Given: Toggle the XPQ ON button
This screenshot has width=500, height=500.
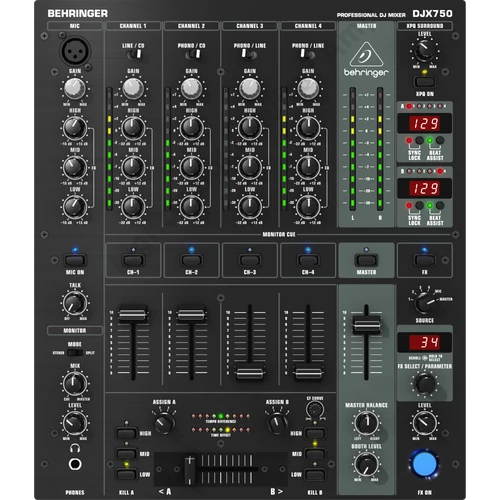Looking at the screenshot, I should [425, 82].
